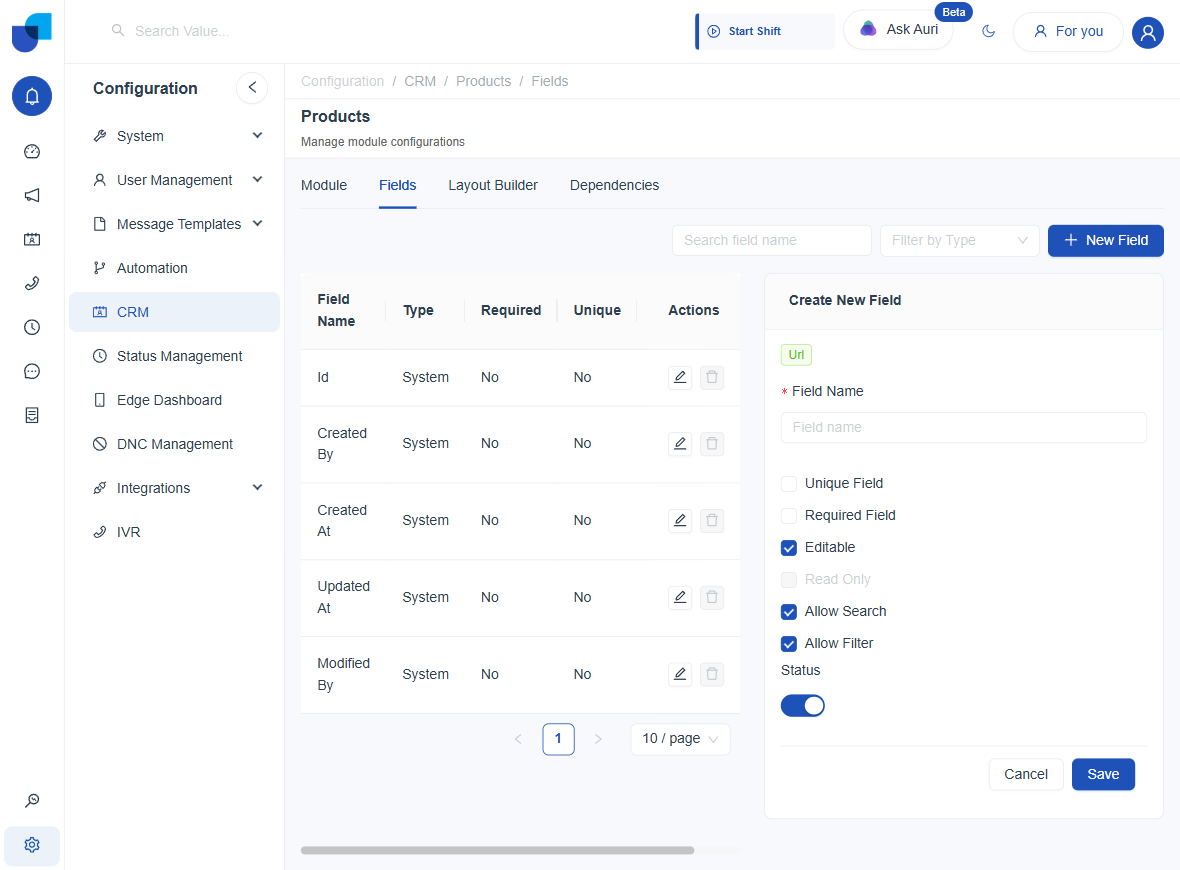1180x870 pixels.
Task: Delete the Id field row
Action: pos(712,377)
